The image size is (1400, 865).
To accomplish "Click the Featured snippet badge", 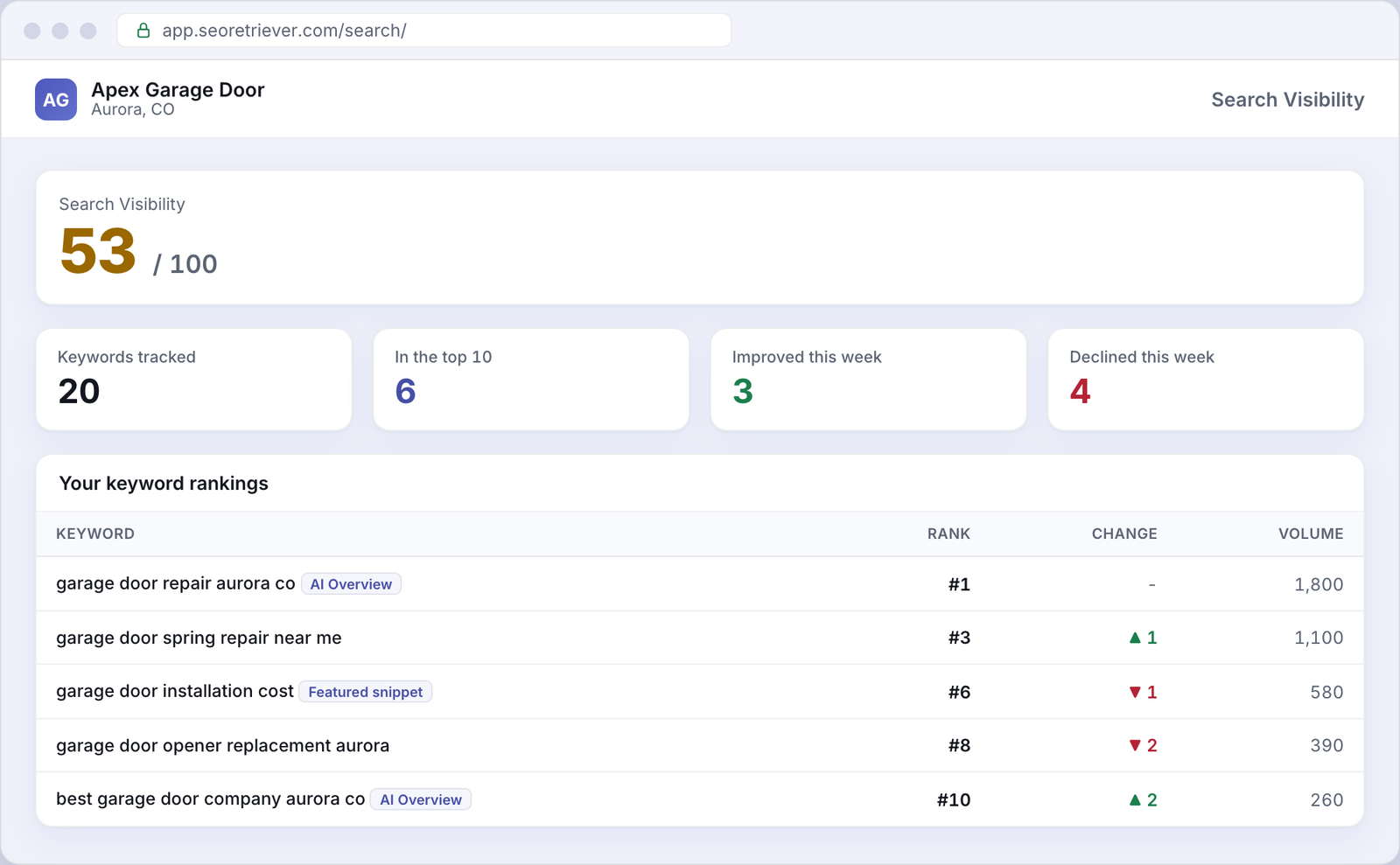I will click(x=366, y=692).
